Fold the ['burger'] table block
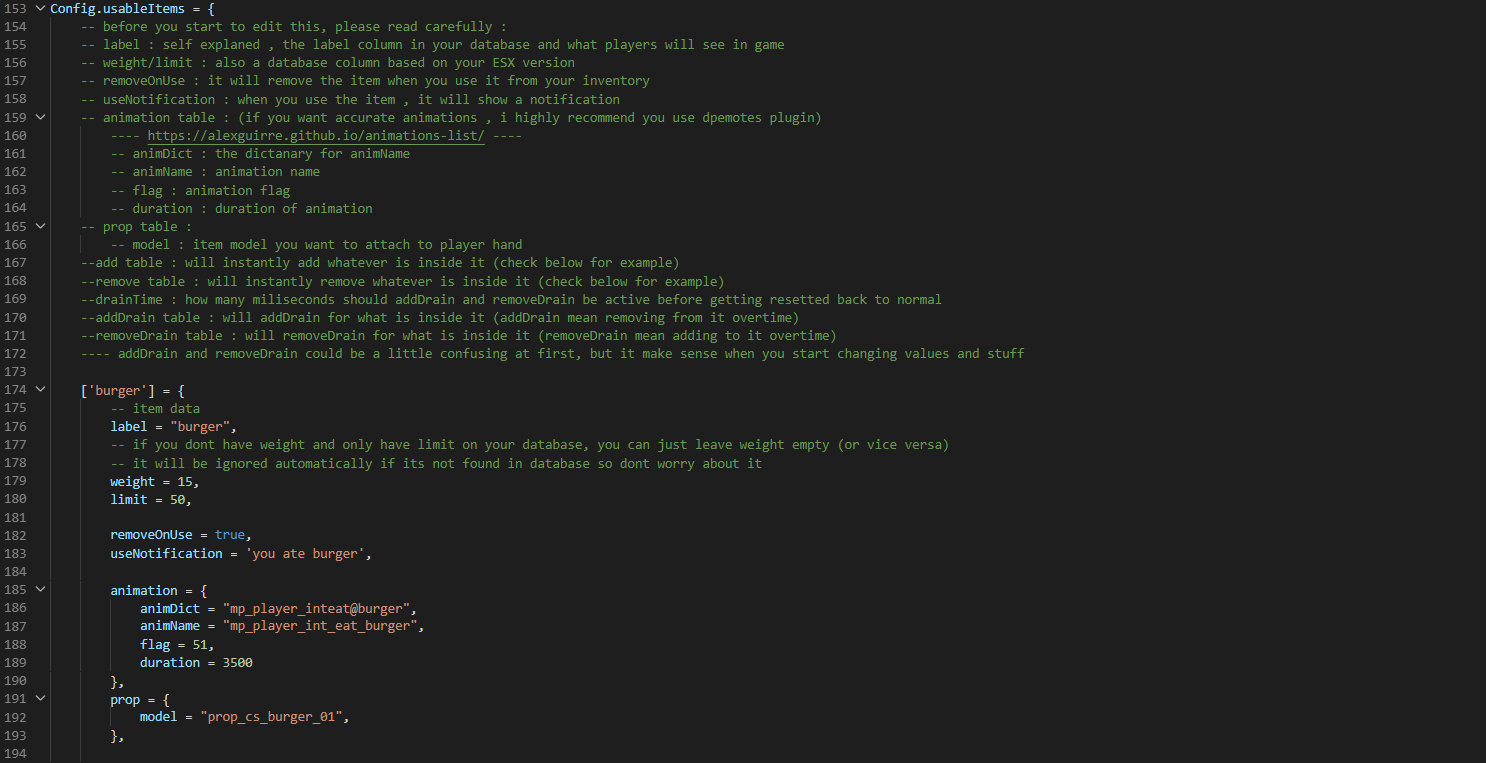Screen dimensions: 1486x763 39,390
